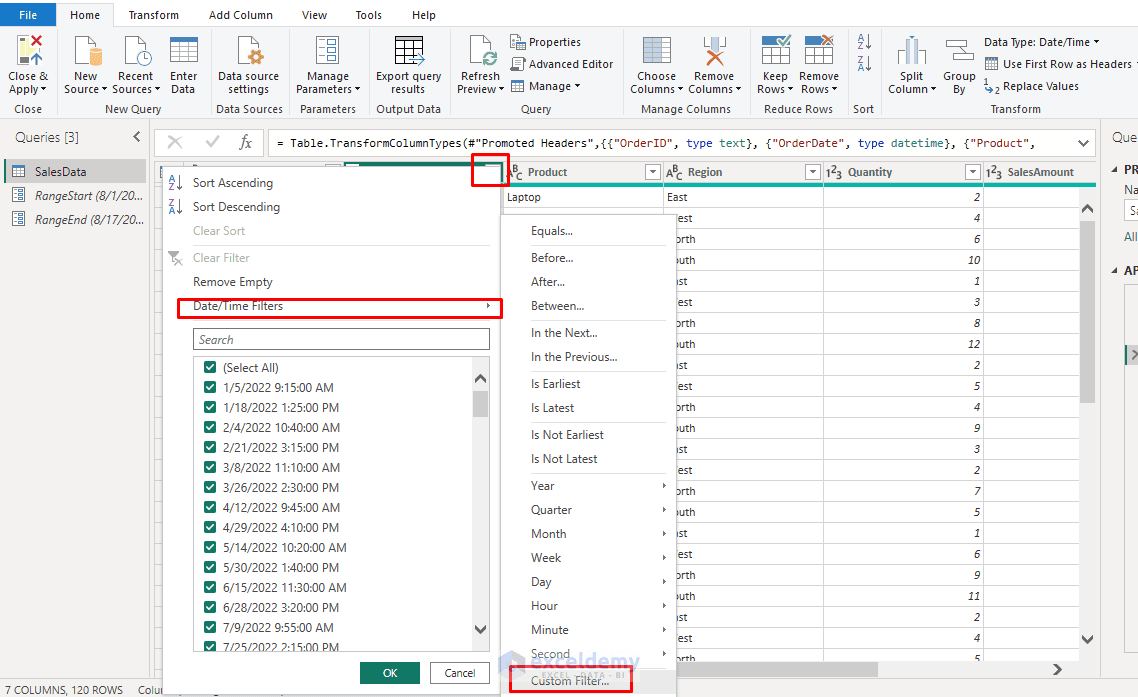Viewport: 1138px width, 697px height.
Task: Open the Advanced Editor
Action: (x=562, y=64)
